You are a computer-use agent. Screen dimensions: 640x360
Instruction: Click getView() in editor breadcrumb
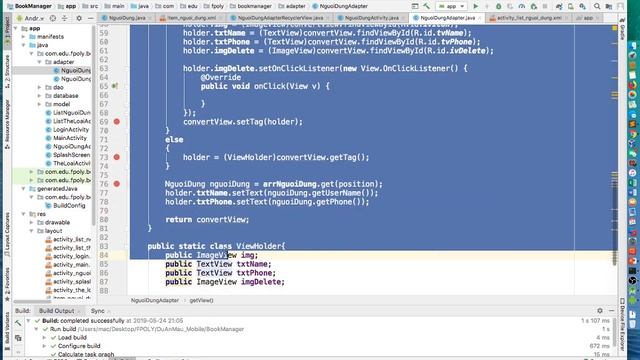tap(202, 300)
